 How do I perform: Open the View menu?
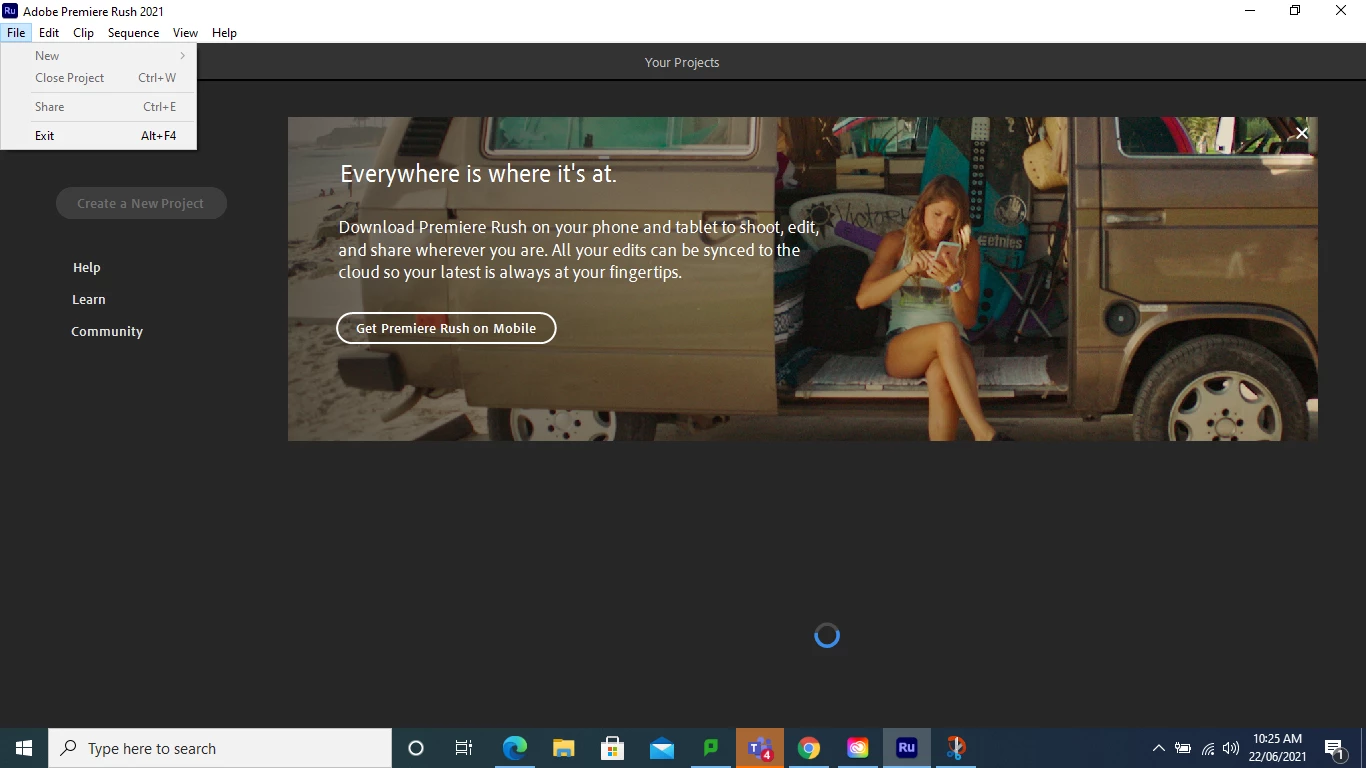[x=185, y=33]
